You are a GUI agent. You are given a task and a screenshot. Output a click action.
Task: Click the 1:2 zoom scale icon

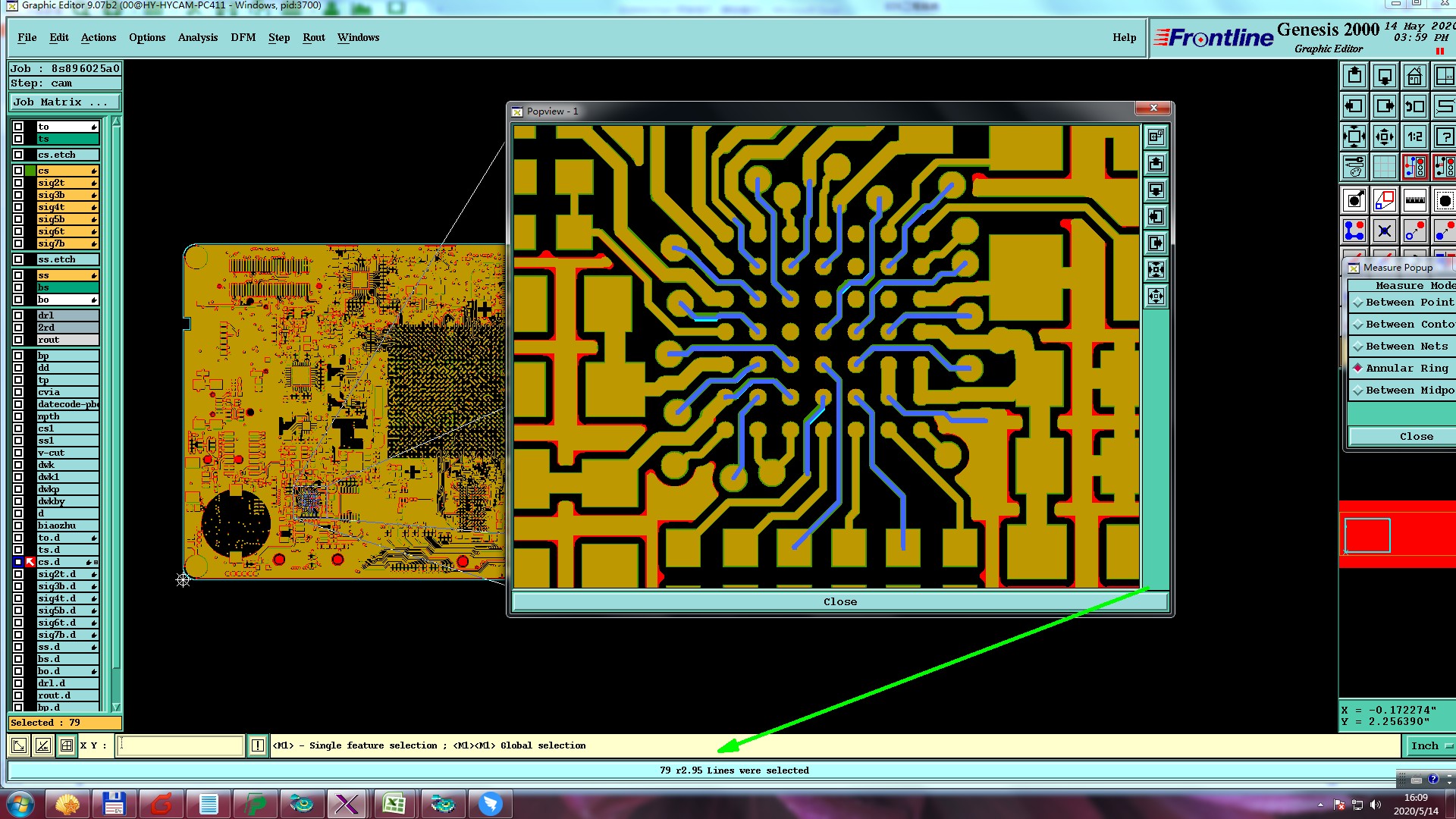pos(1414,136)
